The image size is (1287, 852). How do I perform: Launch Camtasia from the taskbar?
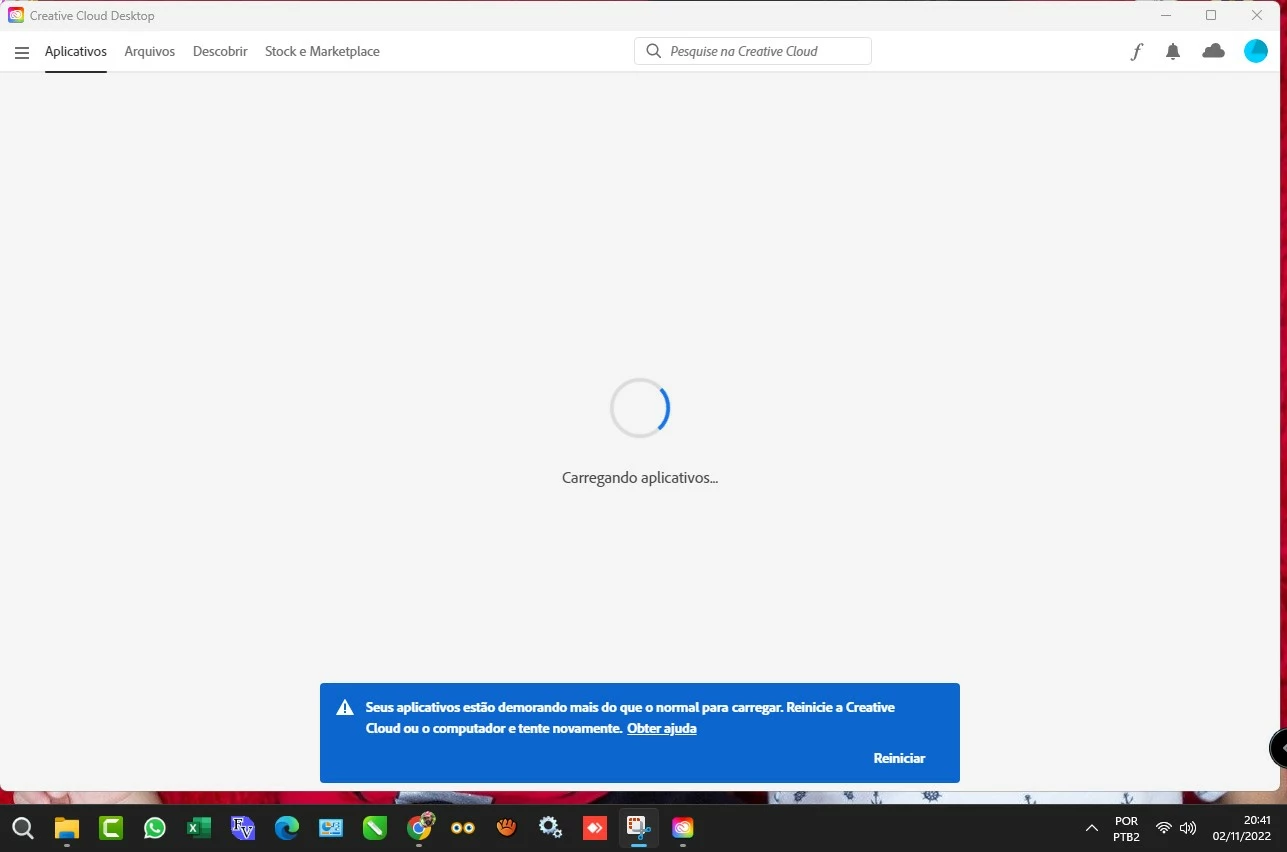[x=110, y=828]
